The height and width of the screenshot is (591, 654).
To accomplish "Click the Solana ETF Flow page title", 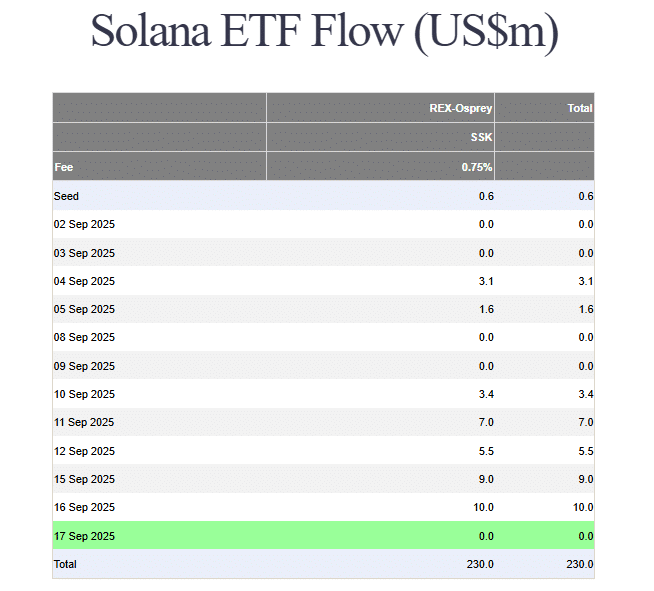I will [x=324, y=32].
